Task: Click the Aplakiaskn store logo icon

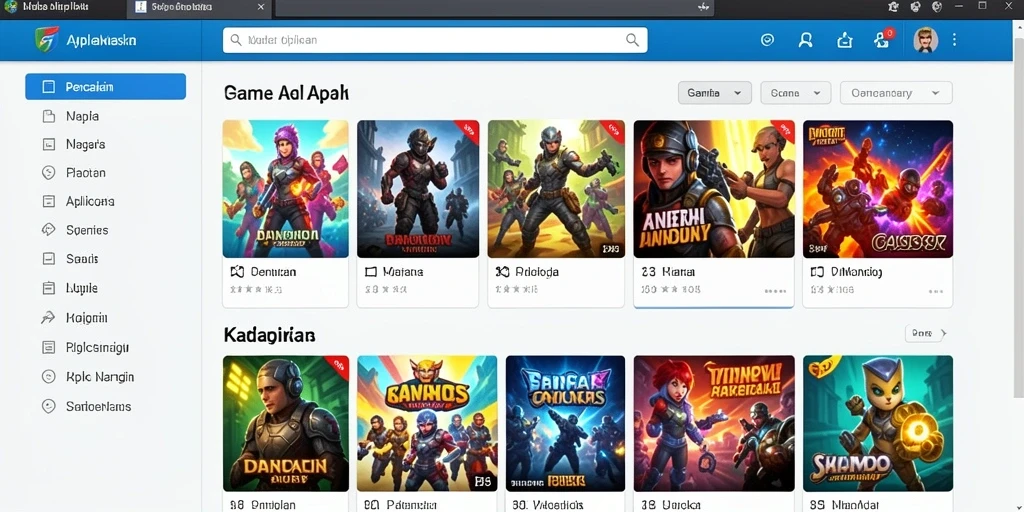Action: (47, 40)
